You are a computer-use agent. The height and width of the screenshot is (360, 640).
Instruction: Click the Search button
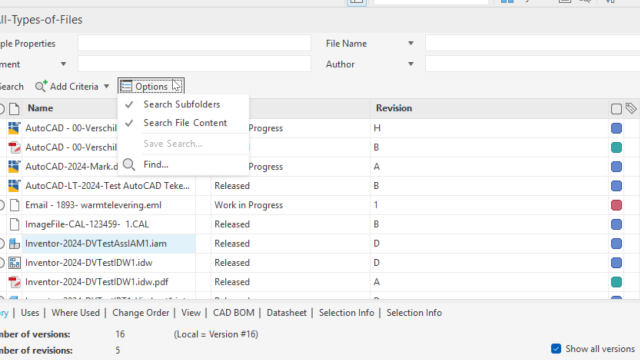click(x=11, y=87)
